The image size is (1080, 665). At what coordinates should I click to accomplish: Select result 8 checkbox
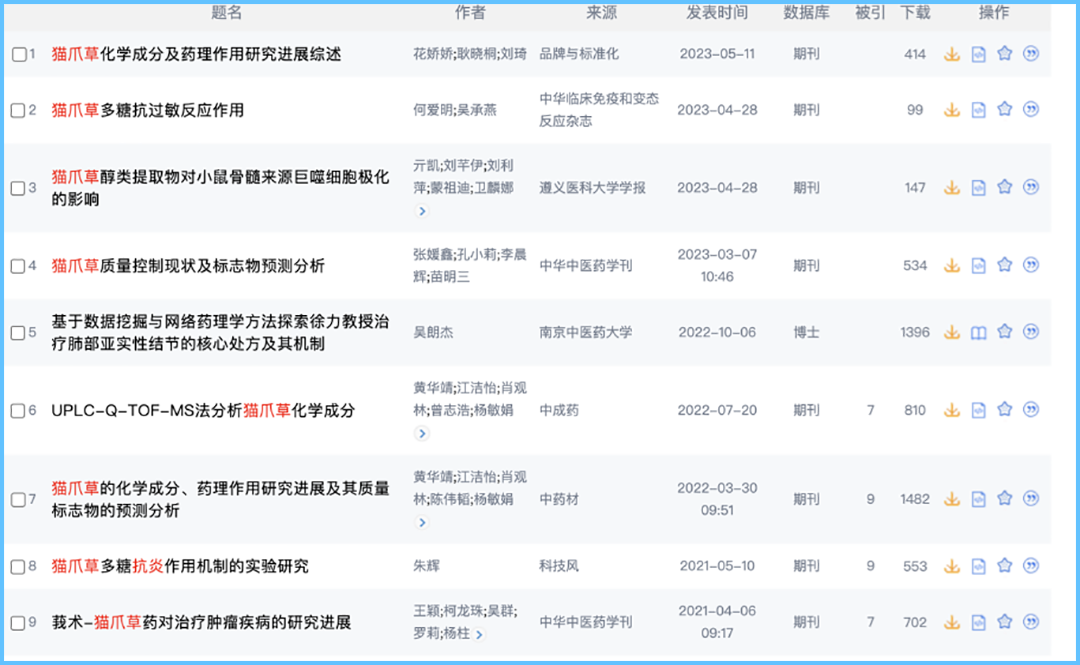coord(19,566)
